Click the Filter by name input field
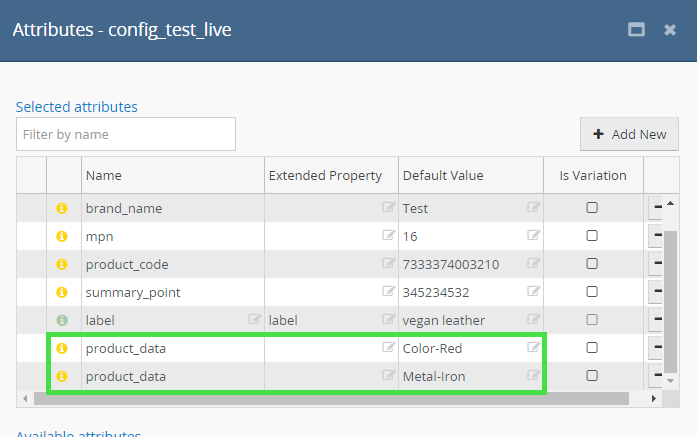 126,134
